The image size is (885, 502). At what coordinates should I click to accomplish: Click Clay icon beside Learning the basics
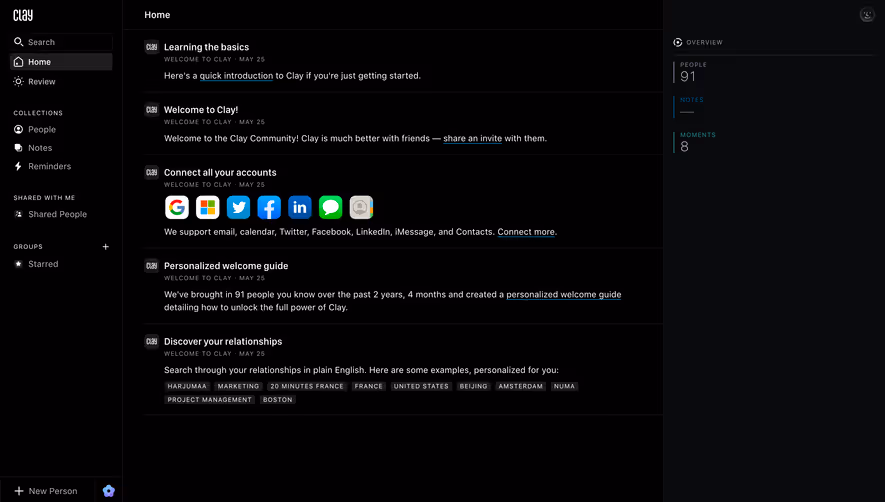point(151,47)
